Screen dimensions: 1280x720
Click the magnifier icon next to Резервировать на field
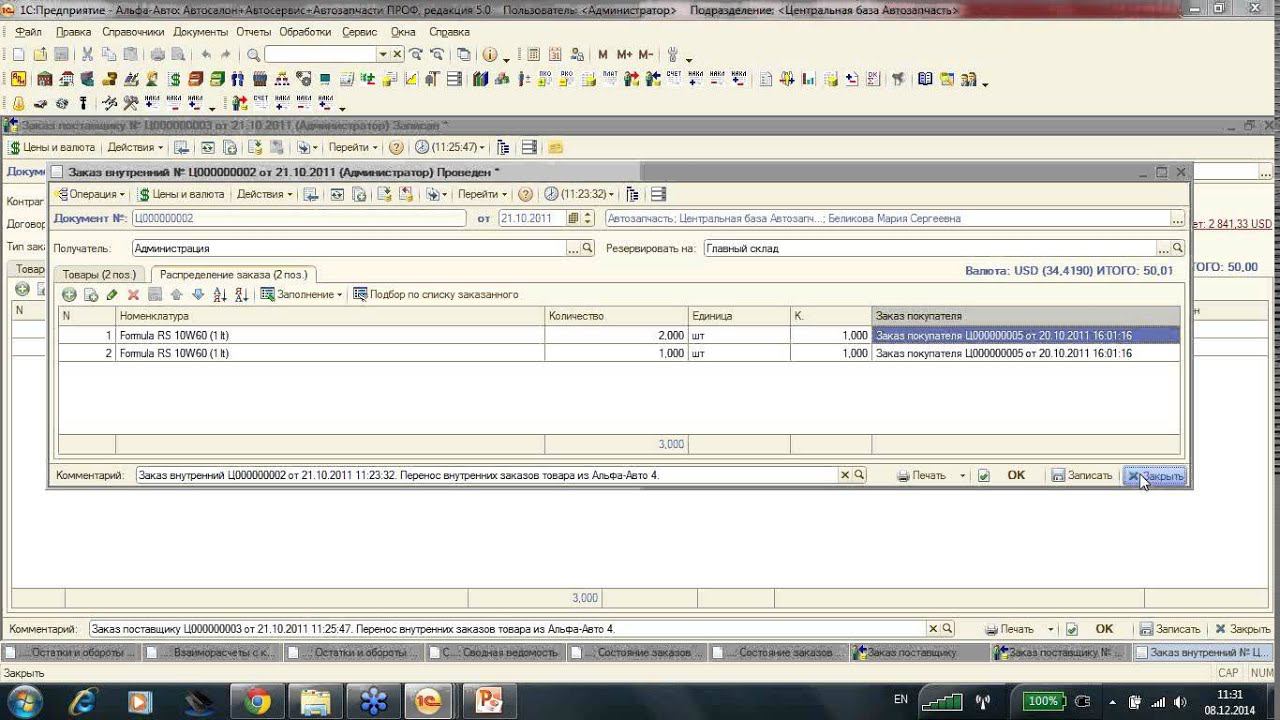[x=1178, y=248]
